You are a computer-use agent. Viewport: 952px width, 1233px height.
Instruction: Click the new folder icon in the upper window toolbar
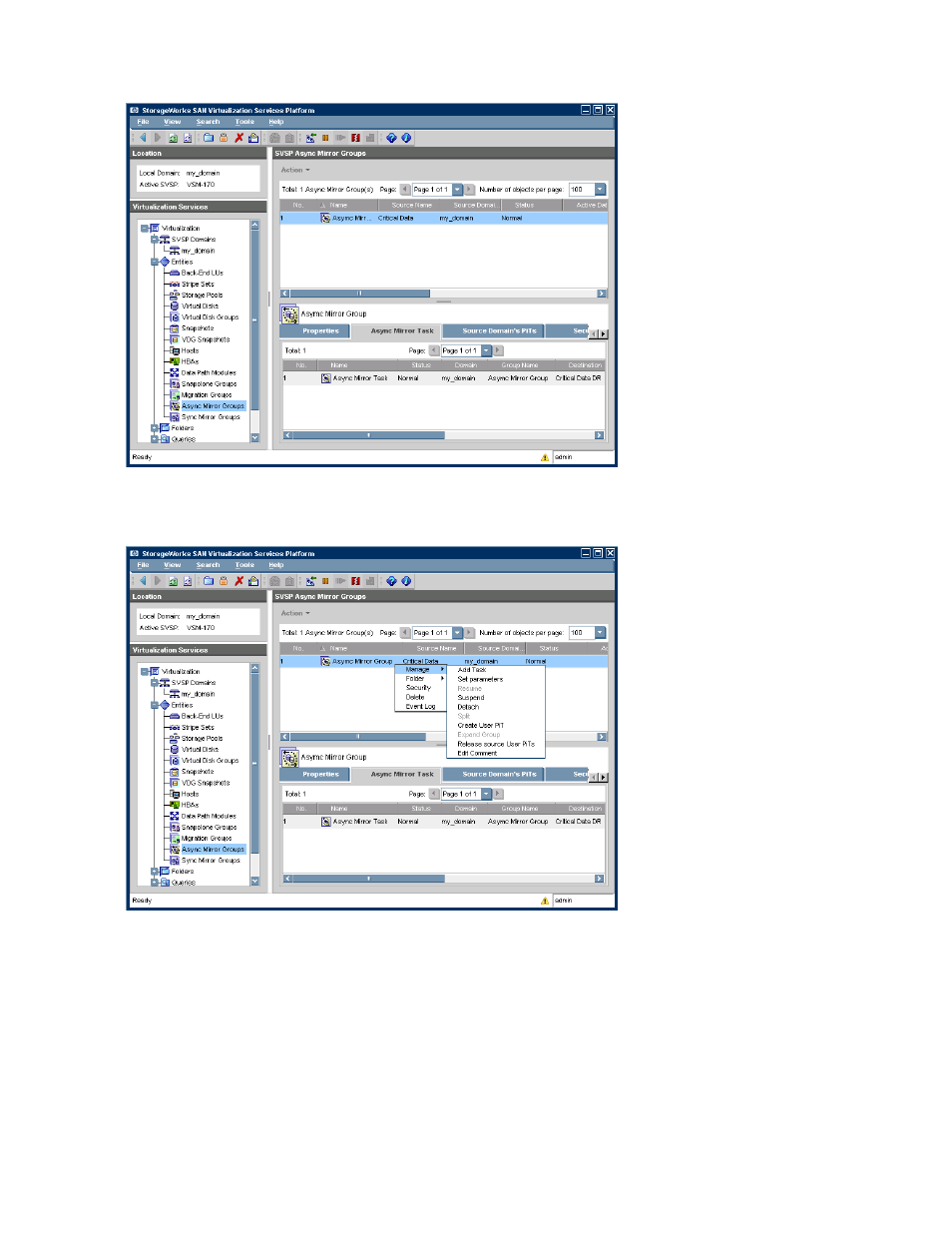tap(209, 138)
